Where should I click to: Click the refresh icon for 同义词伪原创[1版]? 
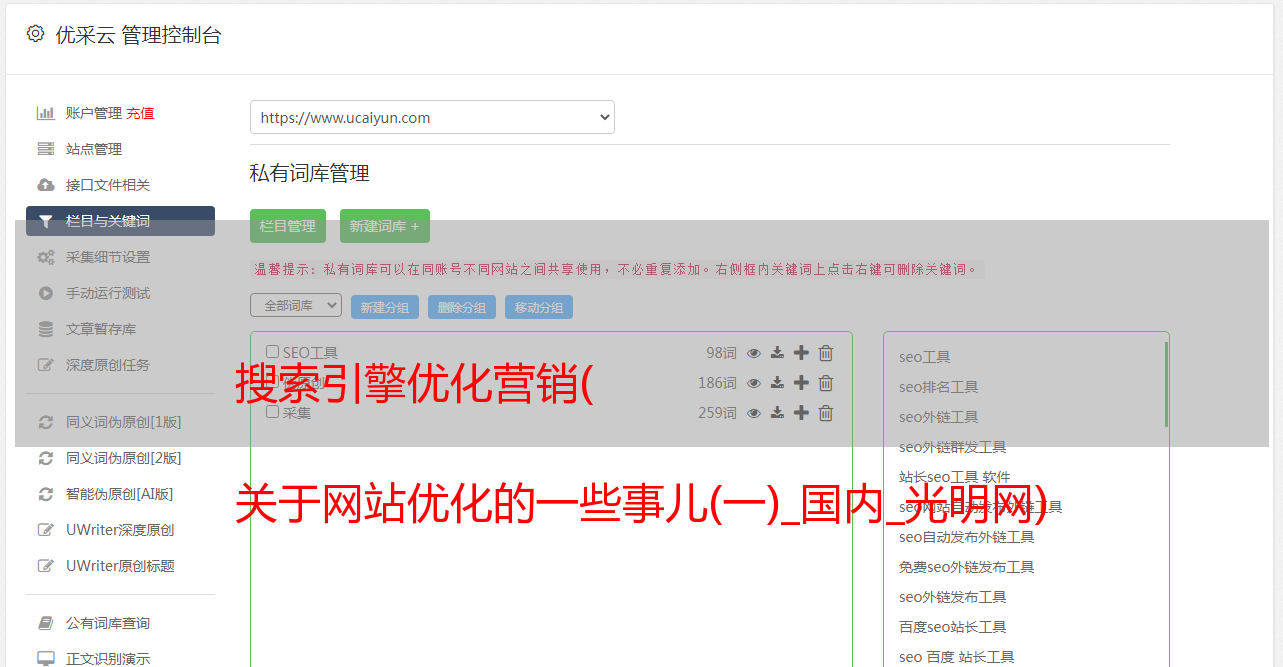[x=46, y=422]
